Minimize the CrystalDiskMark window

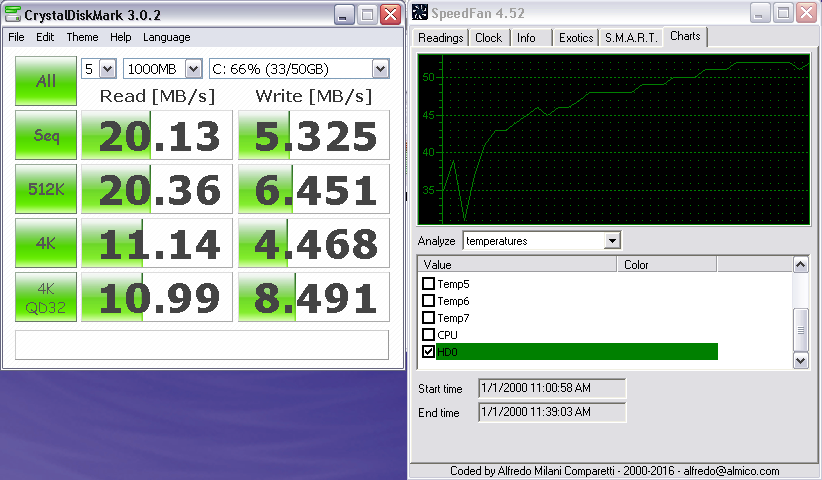coord(344,15)
